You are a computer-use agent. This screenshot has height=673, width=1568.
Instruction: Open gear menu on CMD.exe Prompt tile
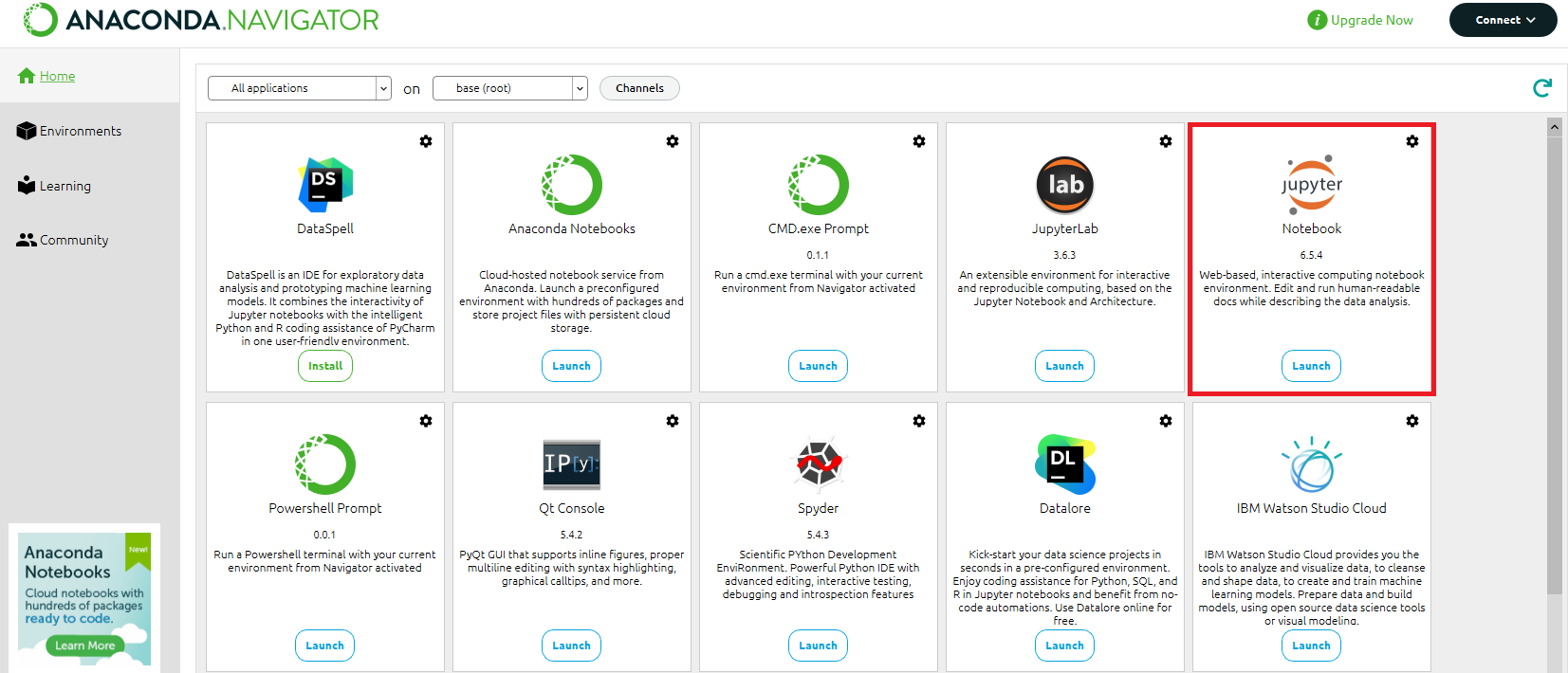click(919, 141)
